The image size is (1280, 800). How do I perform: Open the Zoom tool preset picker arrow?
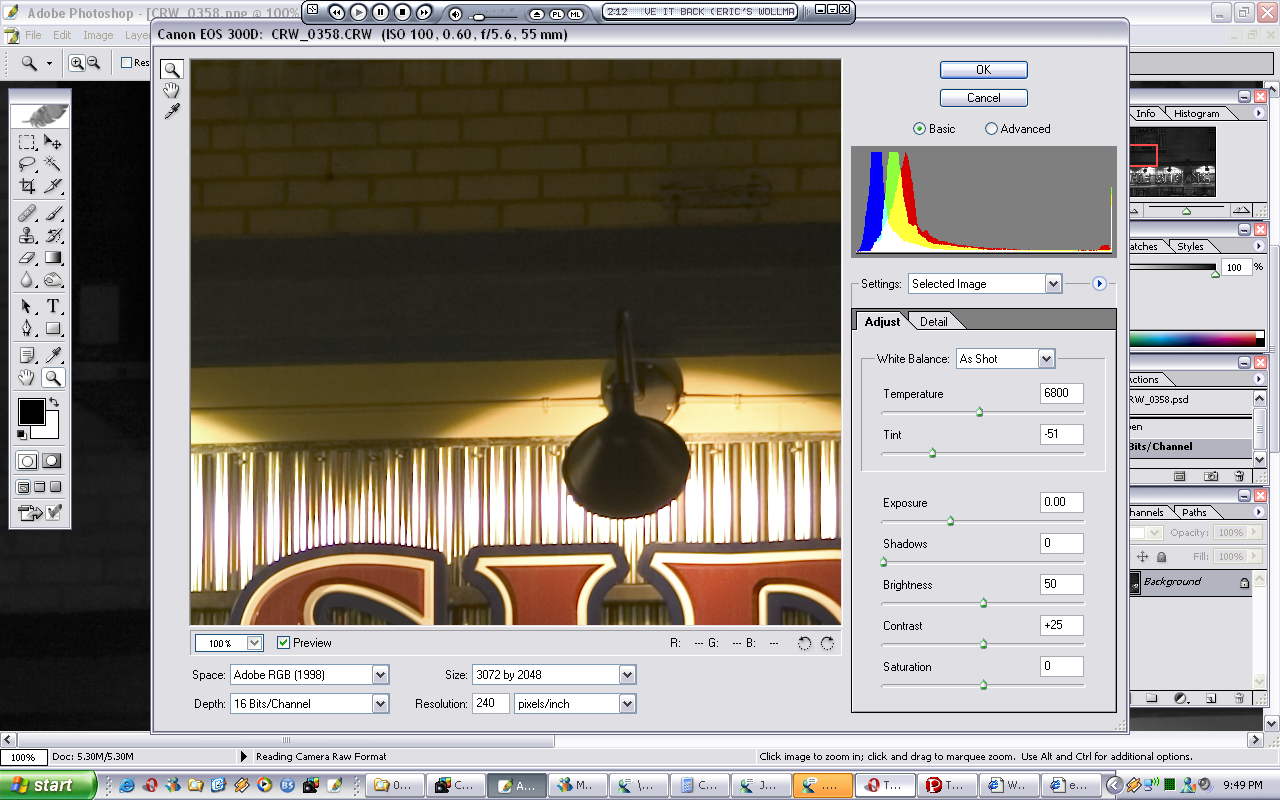click(x=49, y=63)
